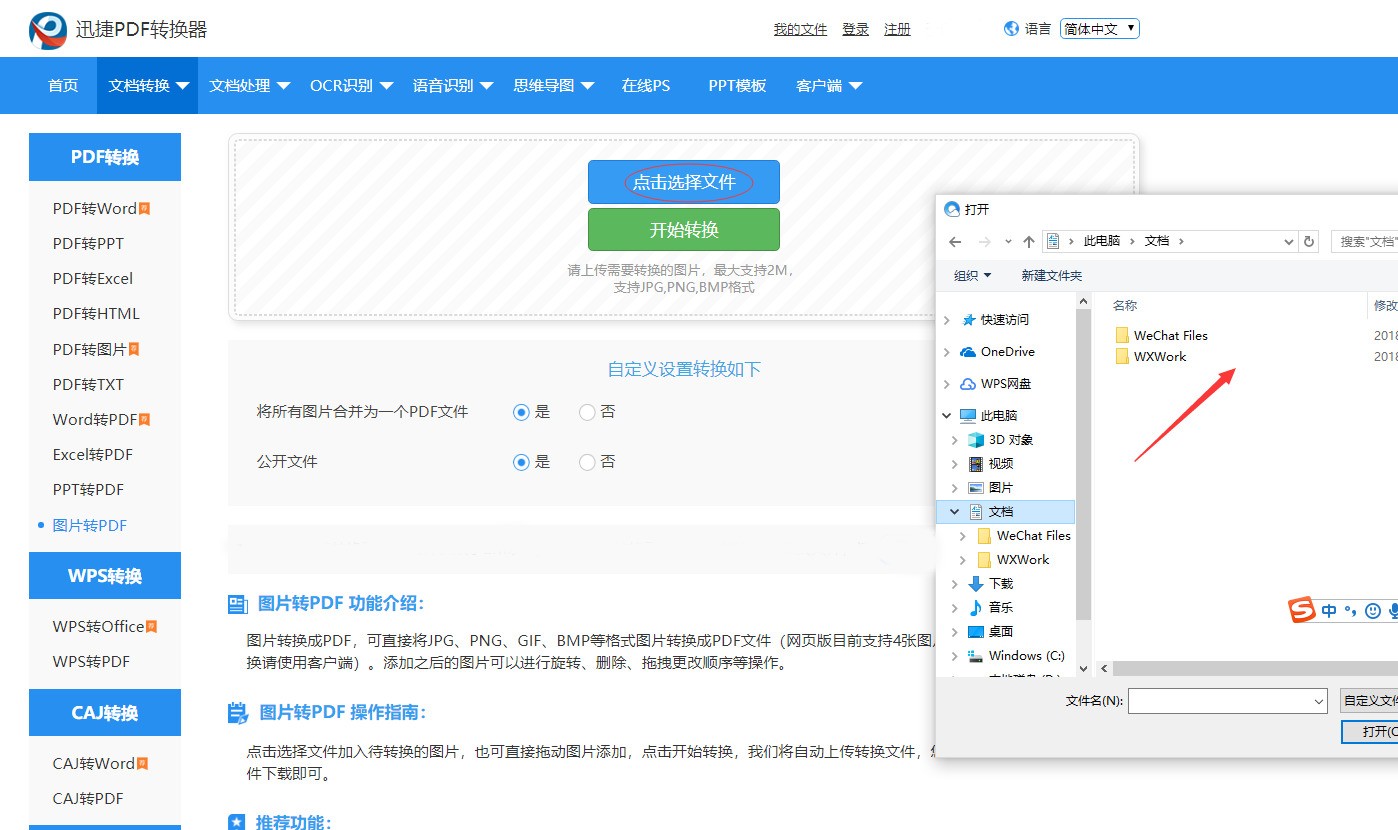This screenshot has height=830, width=1398.
Task: Click the Sogou input method logo icon
Action: [1301, 609]
